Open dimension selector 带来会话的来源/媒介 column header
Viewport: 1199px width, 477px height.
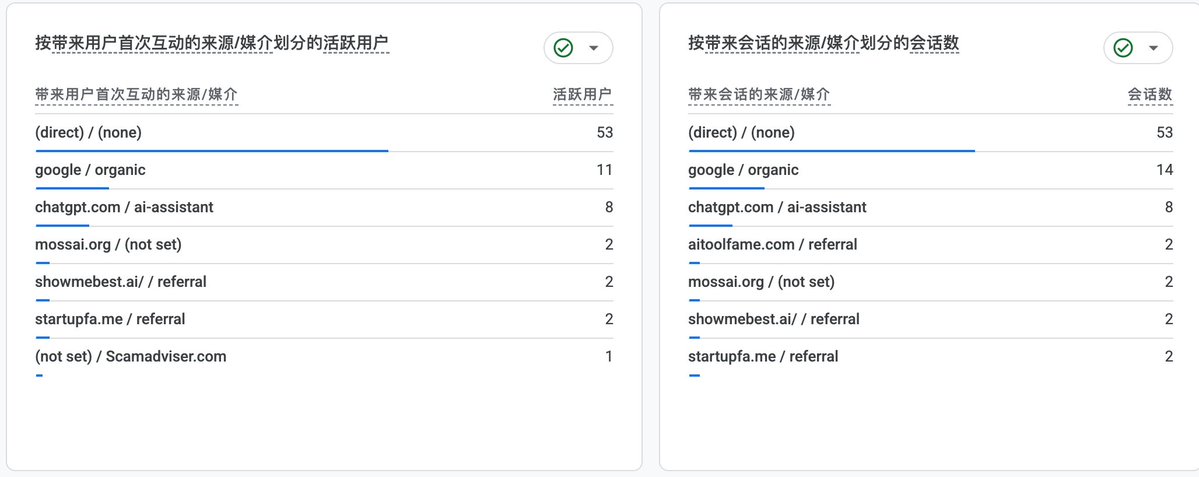click(x=759, y=95)
